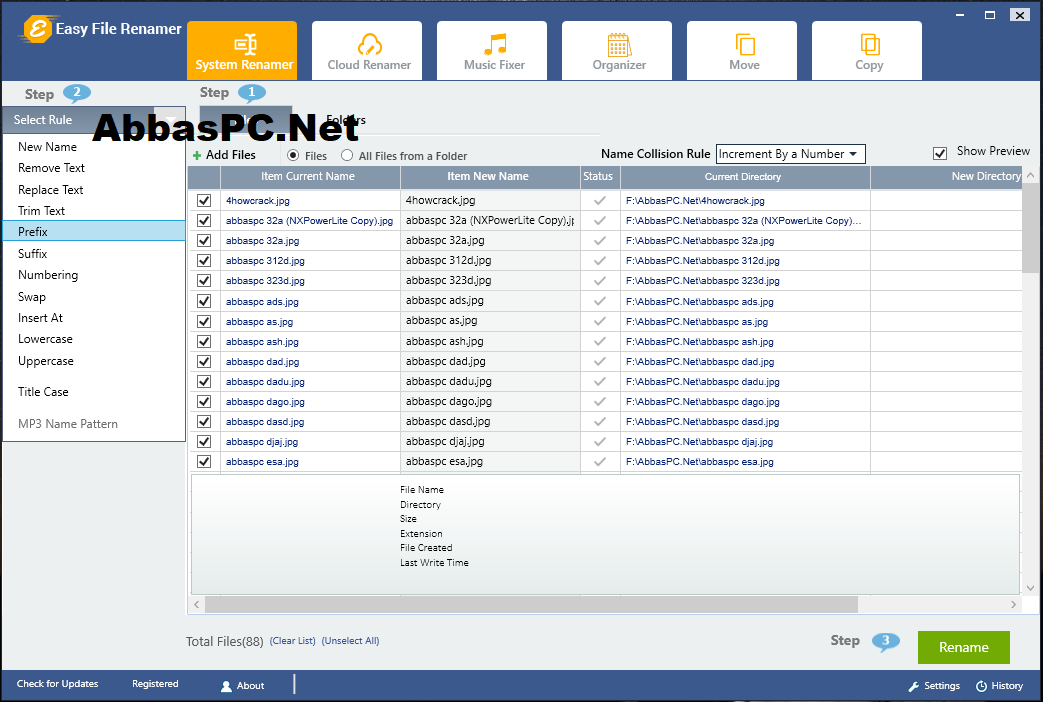The width and height of the screenshot is (1043, 702).
Task: Click the horizontal scrollbar thumb
Action: 531,604
